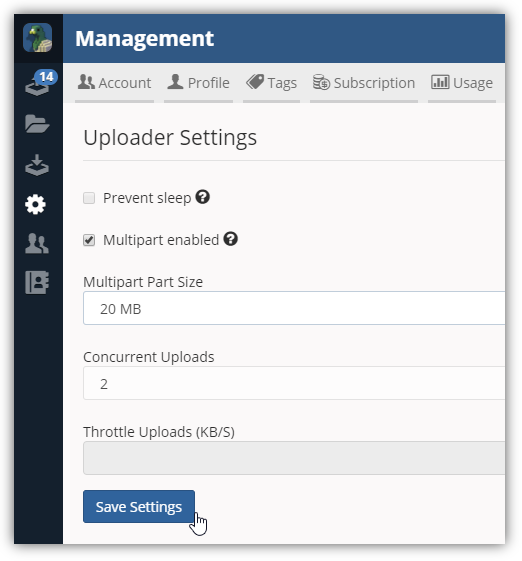Open the folder browser sidebar icon
The image size is (522, 561).
(x=37, y=124)
